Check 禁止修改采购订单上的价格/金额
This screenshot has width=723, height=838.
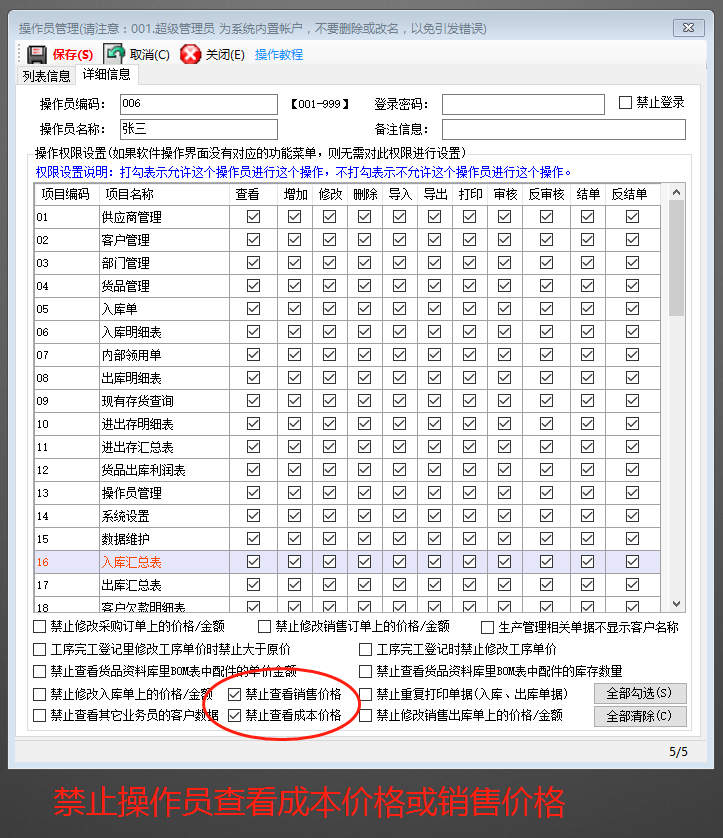(40, 626)
